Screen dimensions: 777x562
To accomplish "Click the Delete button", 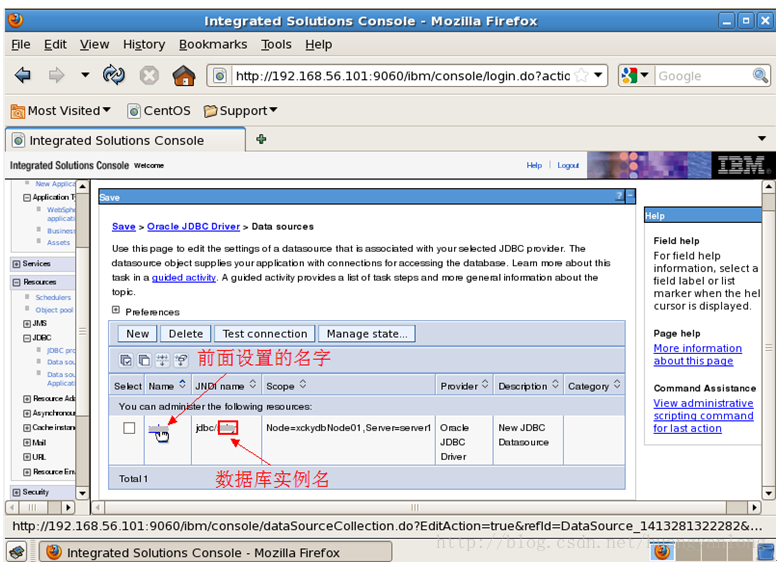I will (186, 334).
